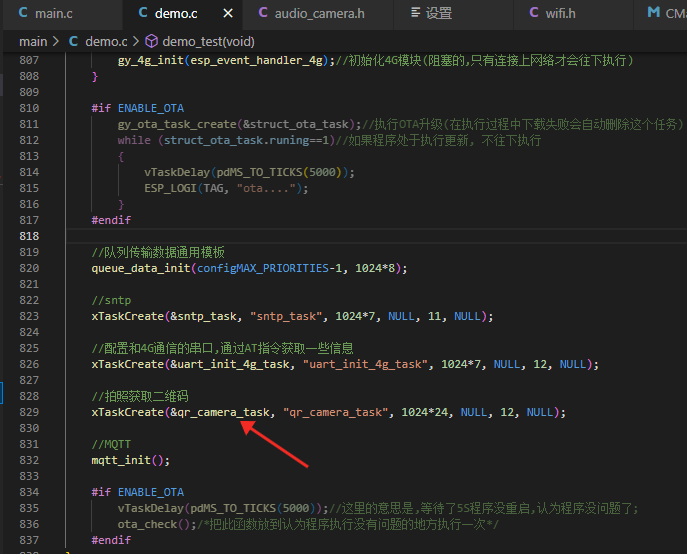Click the "uart_init_4g_task" string
This screenshot has width=687, height=554.
point(365,364)
